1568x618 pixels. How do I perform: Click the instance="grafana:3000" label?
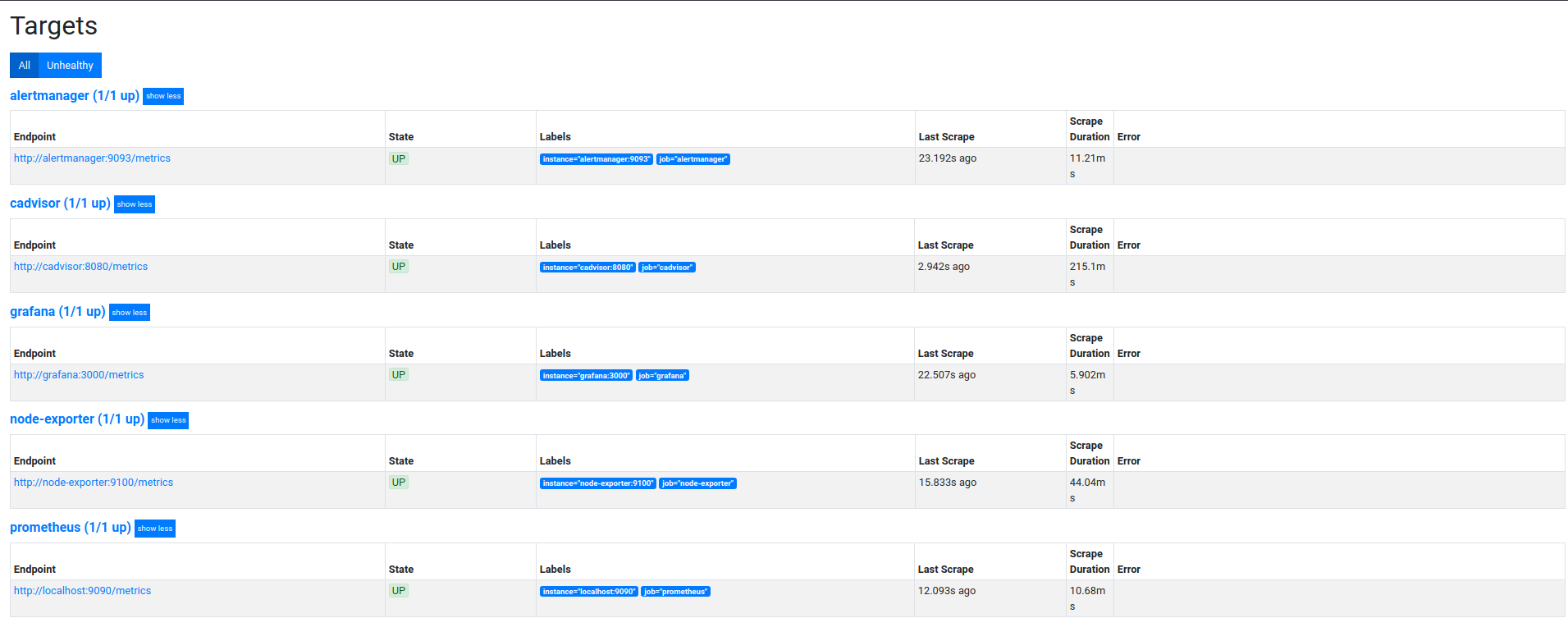tap(586, 376)
